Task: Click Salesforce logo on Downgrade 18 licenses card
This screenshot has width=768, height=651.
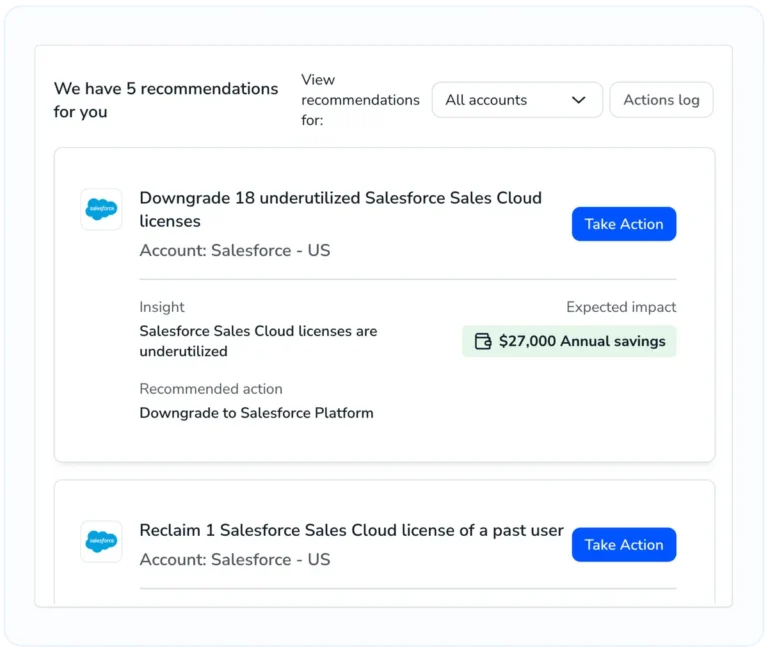Action: pos(101,209)
